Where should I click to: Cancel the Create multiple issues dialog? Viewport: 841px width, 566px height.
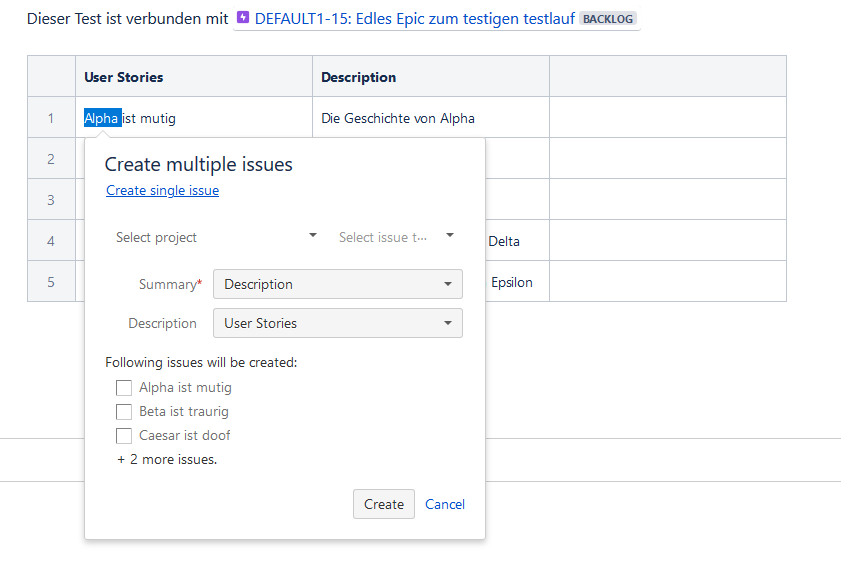[445, 504]
